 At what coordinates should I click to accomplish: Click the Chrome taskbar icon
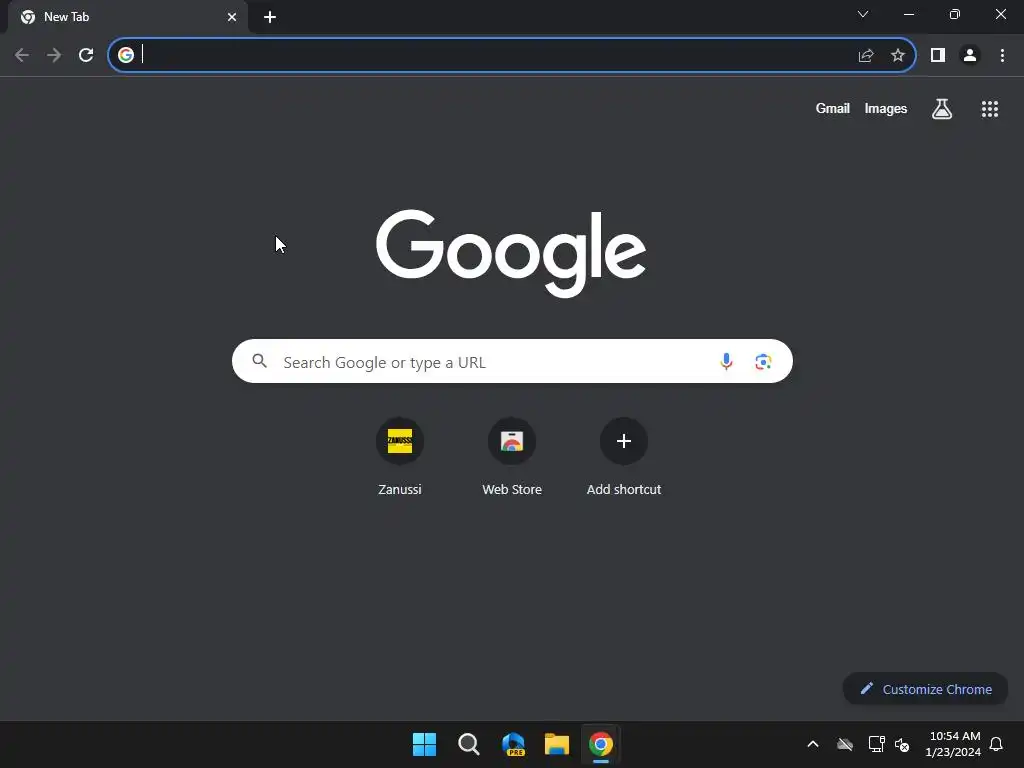pos(601,744)
